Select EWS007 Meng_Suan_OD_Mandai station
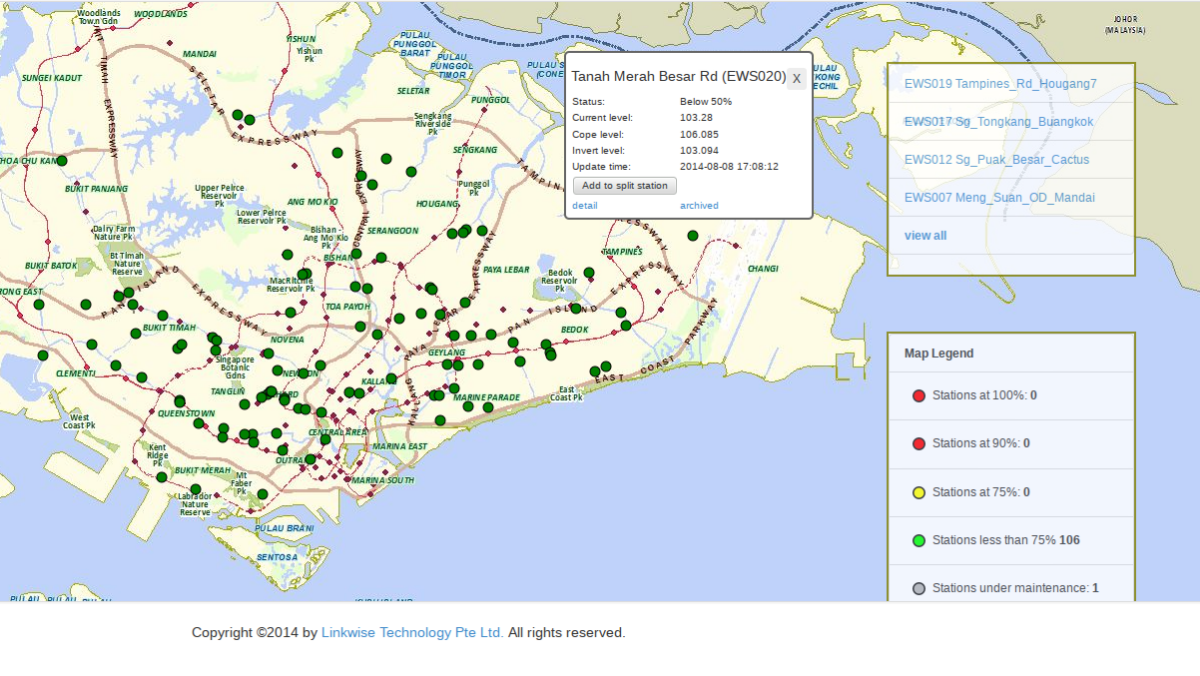 tap(999, 198)
